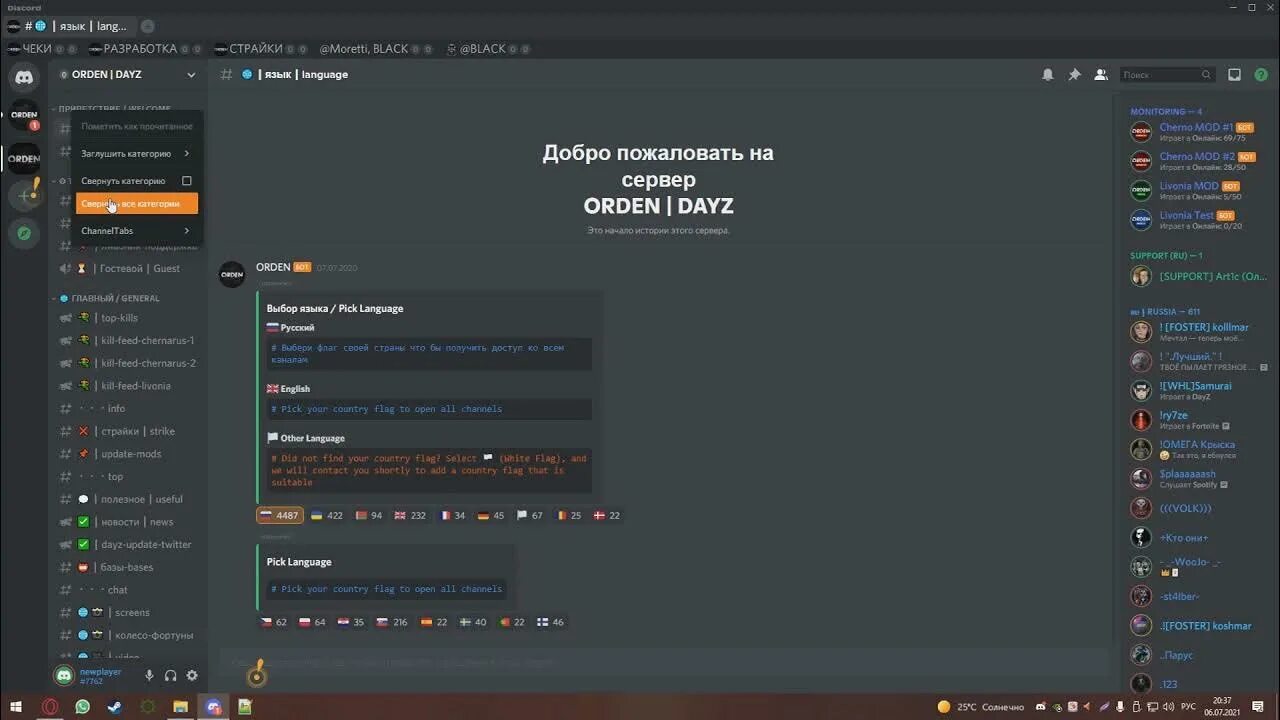
Task: Toggle the white flag reaction with 67
Action: (530, 515)
